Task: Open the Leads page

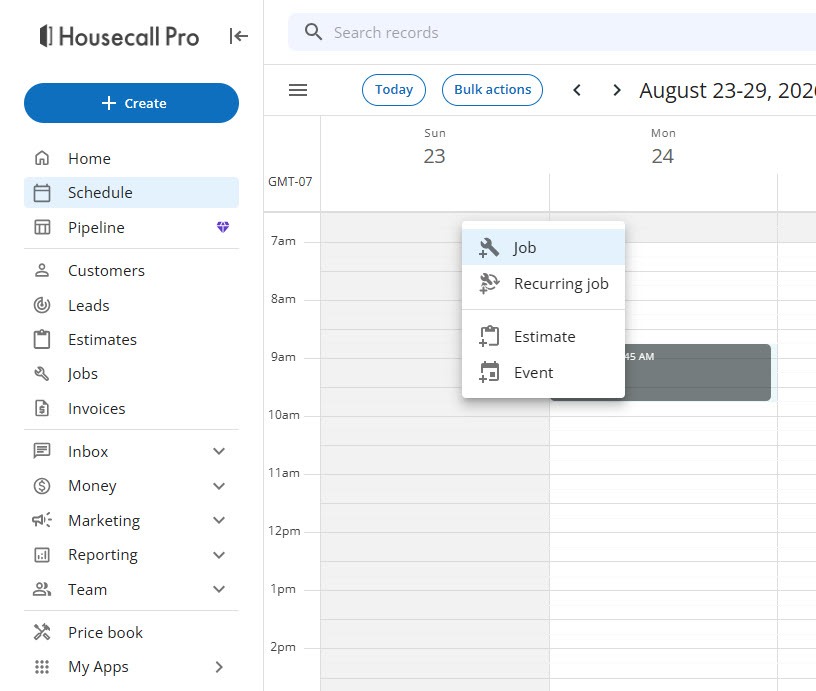Action: pyautogui.click(x=131, y=305)
